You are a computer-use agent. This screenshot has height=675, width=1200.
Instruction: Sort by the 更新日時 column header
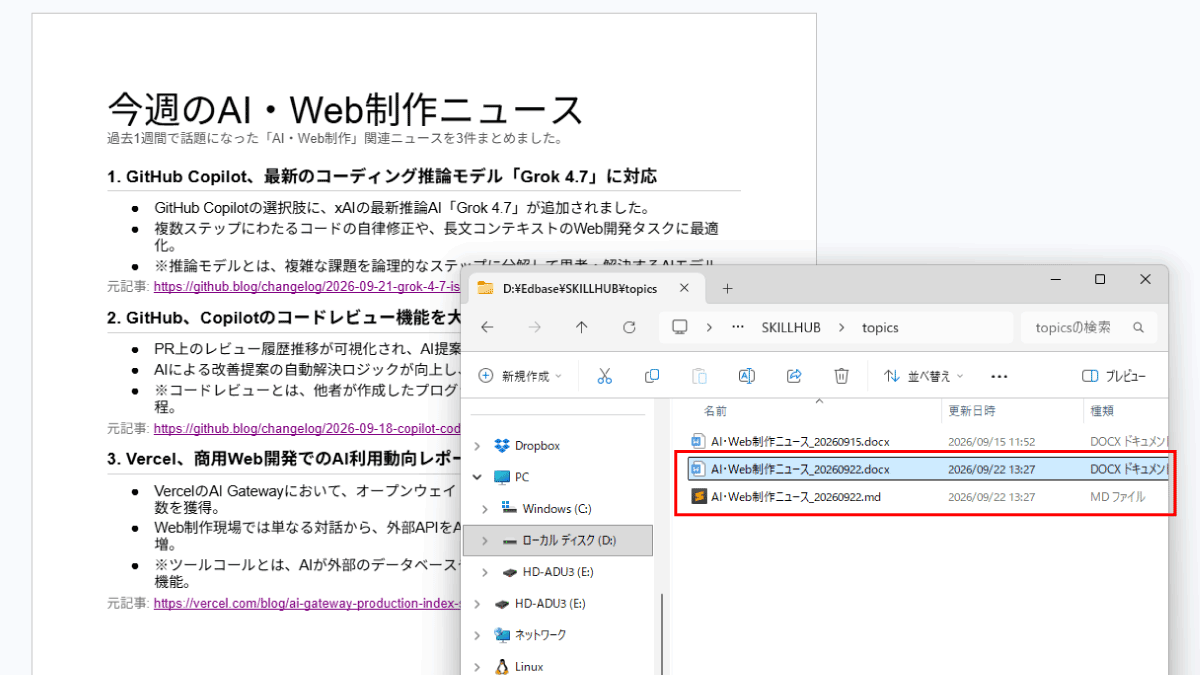[x=972, y=410]
